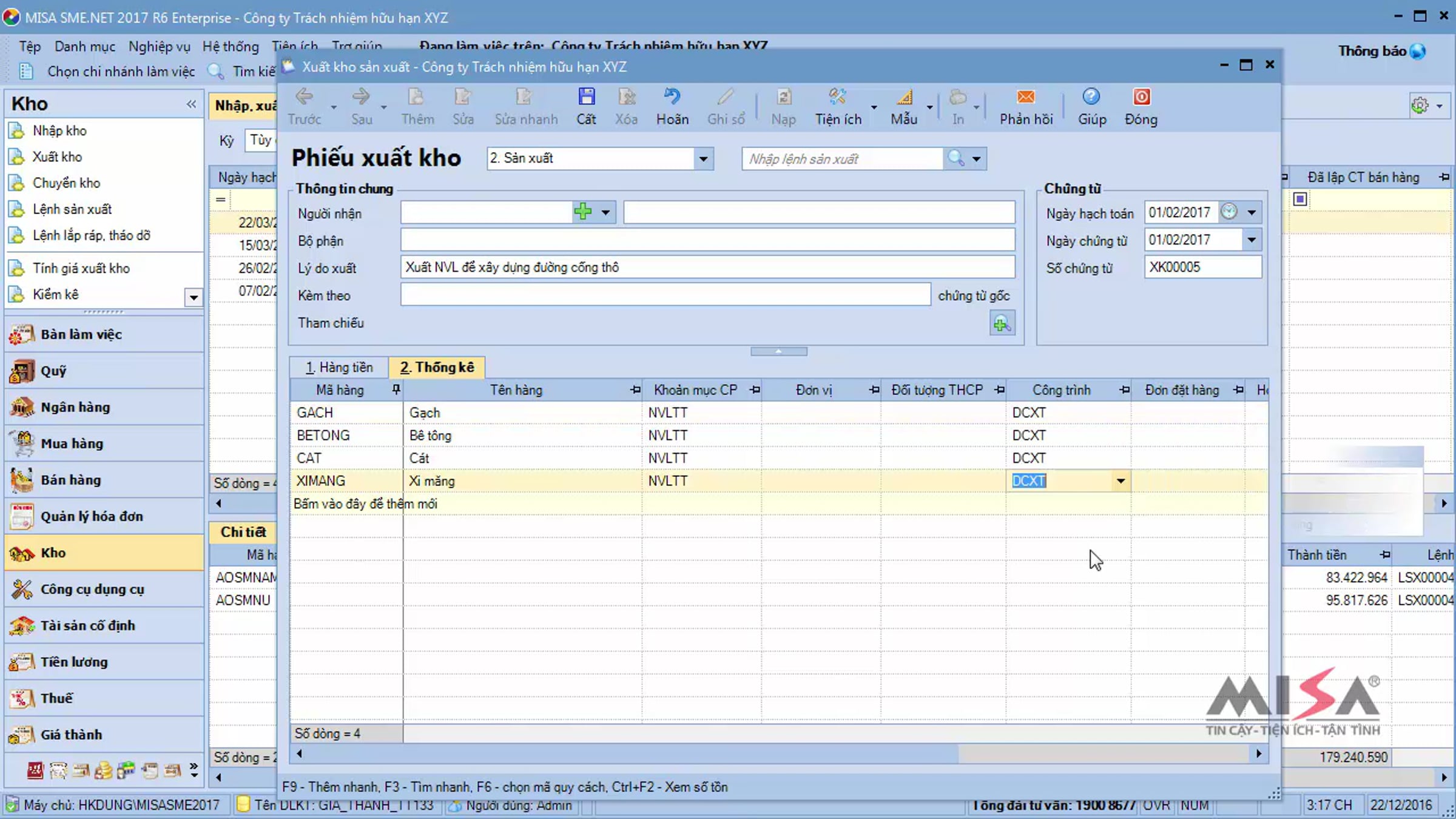Click the Lý do xuất input field

click(707, 268)
